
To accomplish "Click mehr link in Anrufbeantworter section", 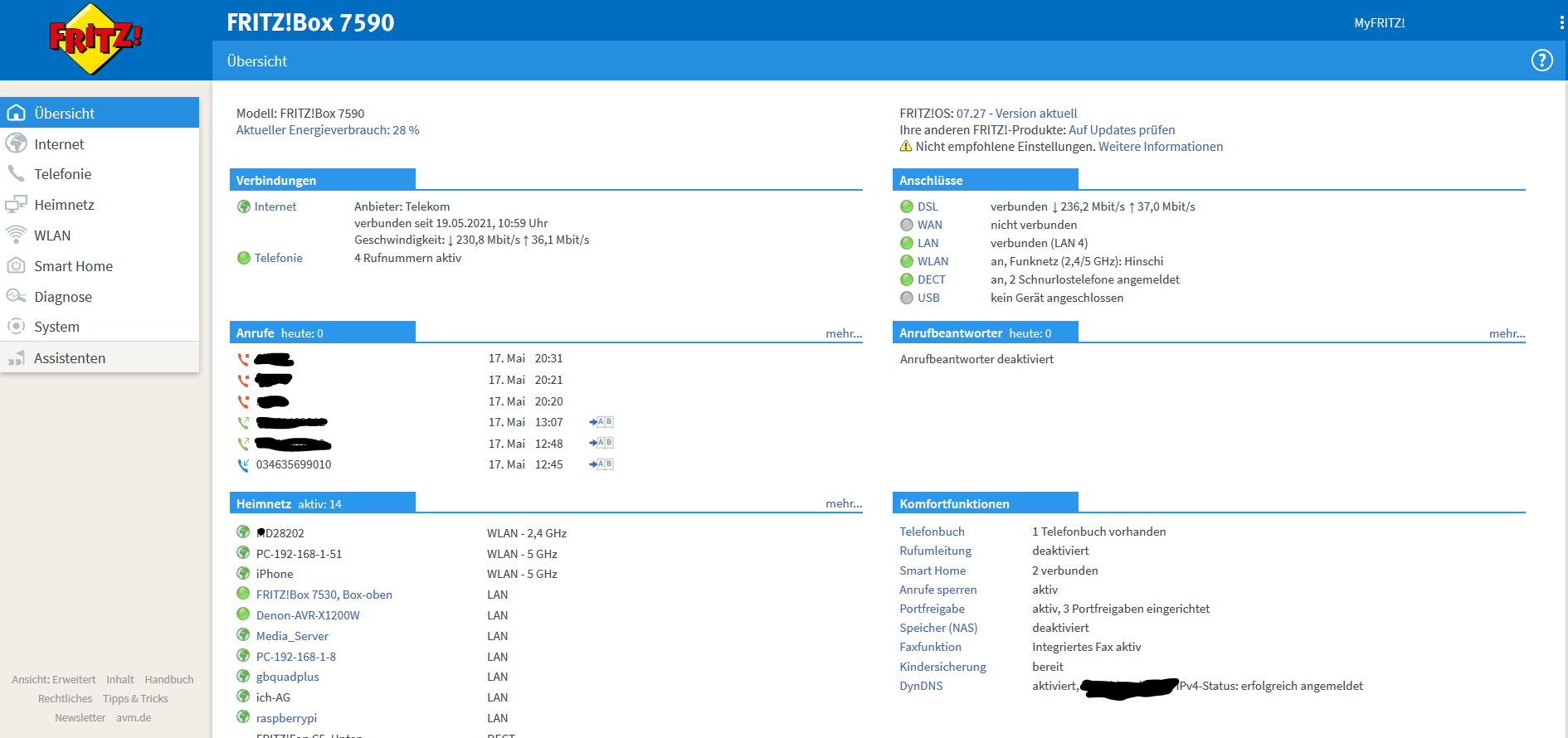I will 1507,333.
